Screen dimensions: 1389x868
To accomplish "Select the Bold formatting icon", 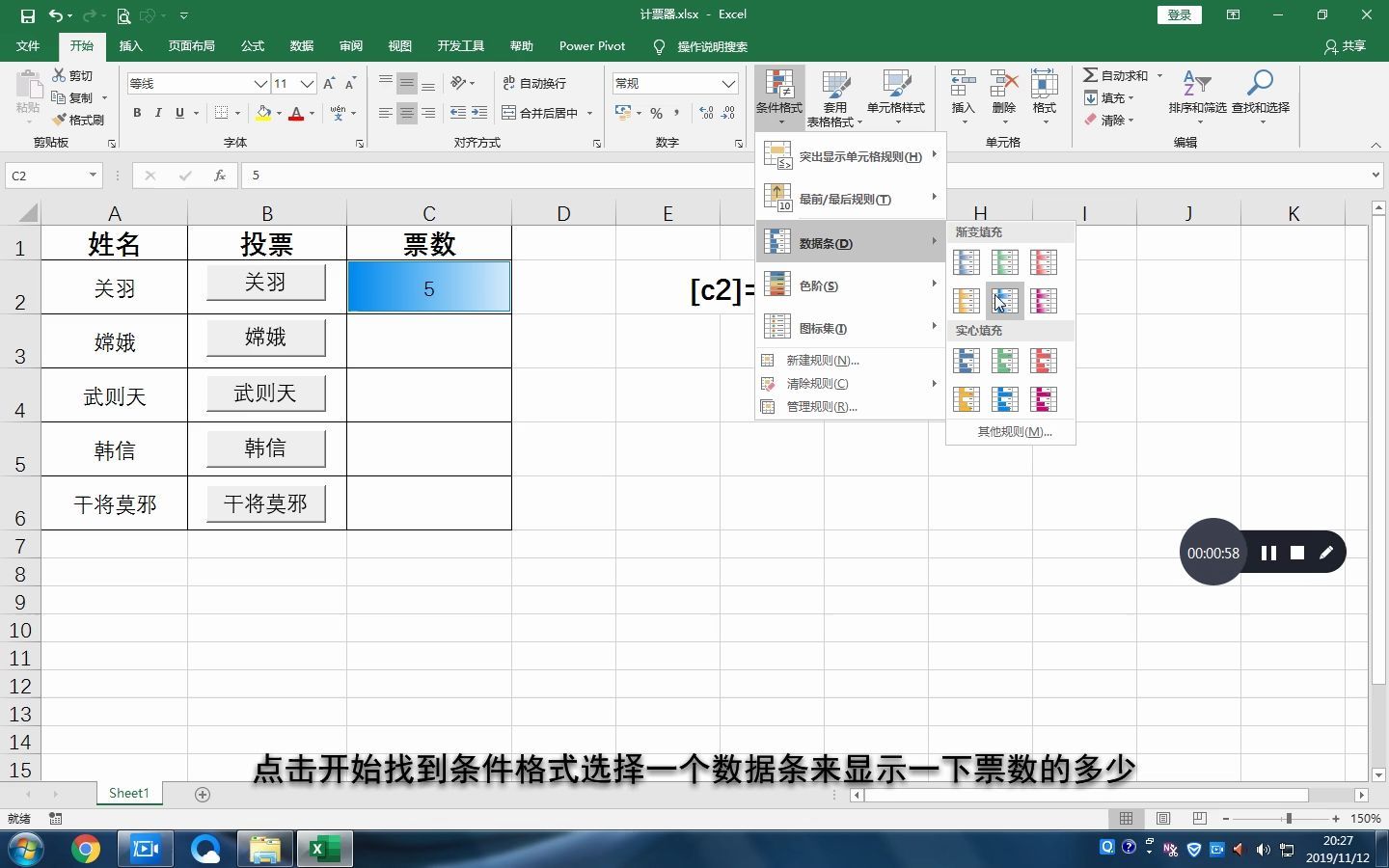I will [x=136, y=113].
